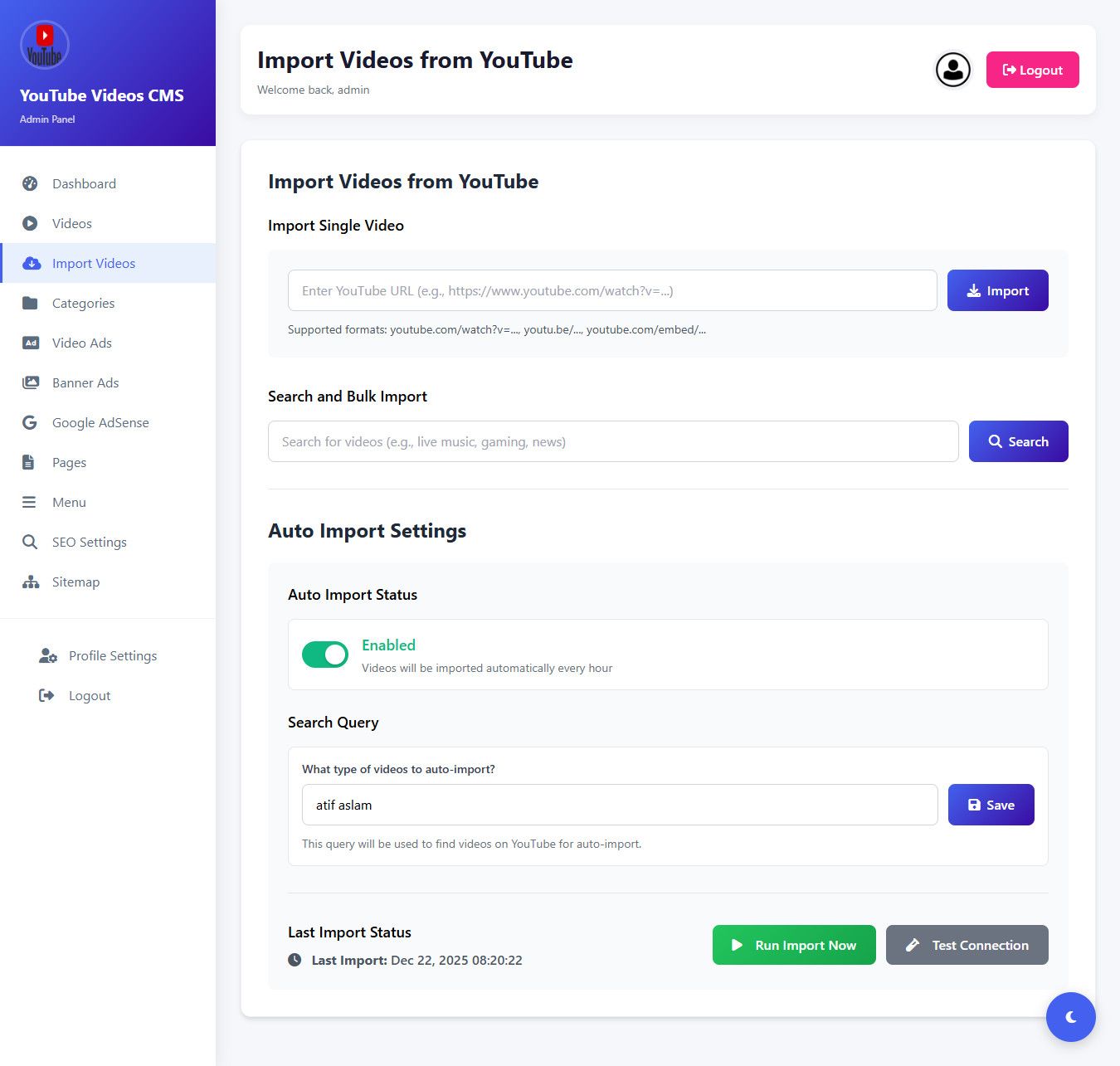Focus the YouTube URL input field

point(612,290)
